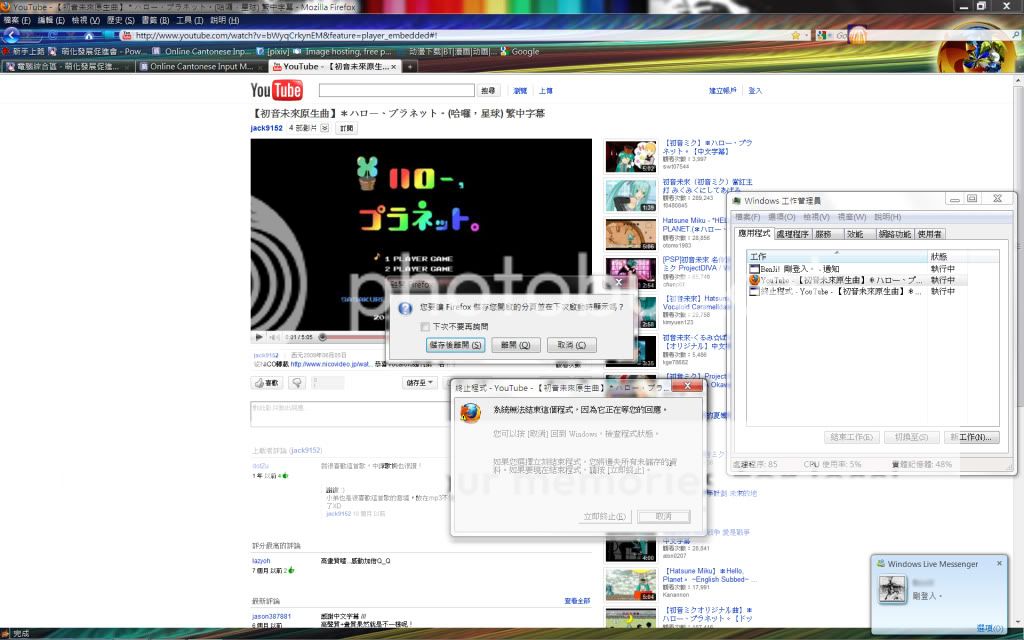Click the 工作 column header in Task Manager
The width and height of the screenshot is (1024, 640).
(x=837, y=257)
